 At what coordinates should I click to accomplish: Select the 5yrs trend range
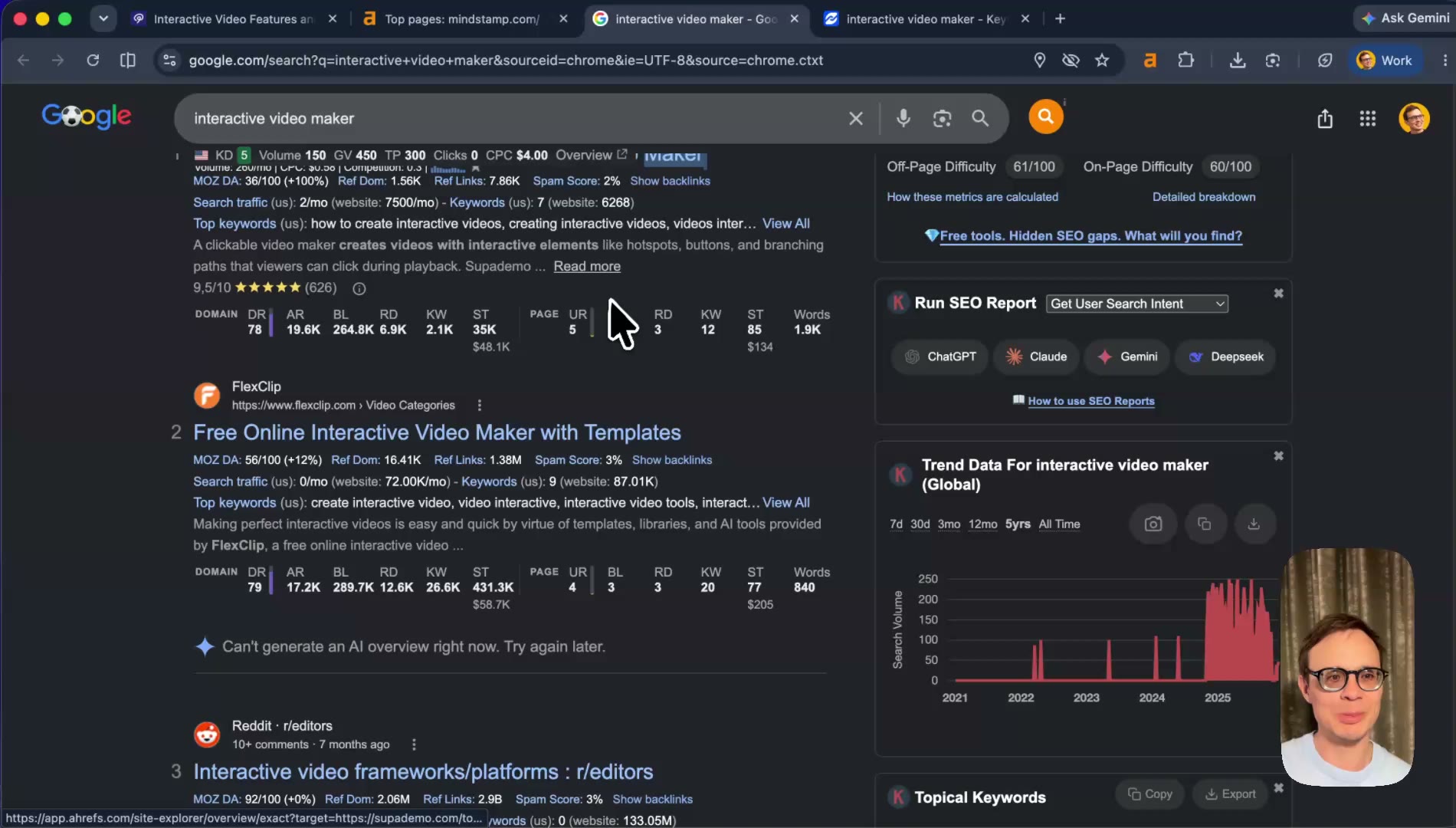pyautogui.click(x=1018, y=524)
